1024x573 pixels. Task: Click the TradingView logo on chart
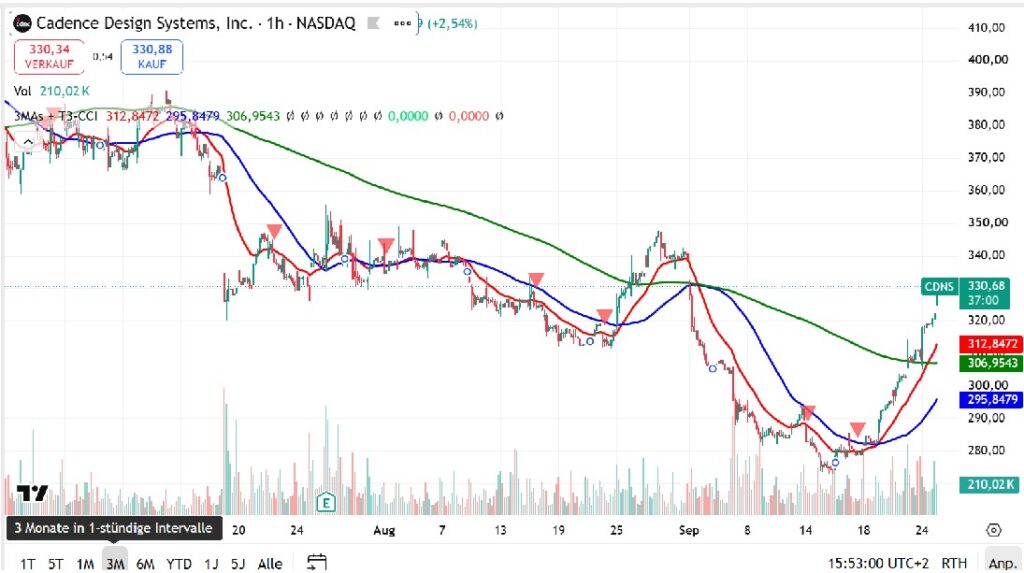[x=32, y=493]
